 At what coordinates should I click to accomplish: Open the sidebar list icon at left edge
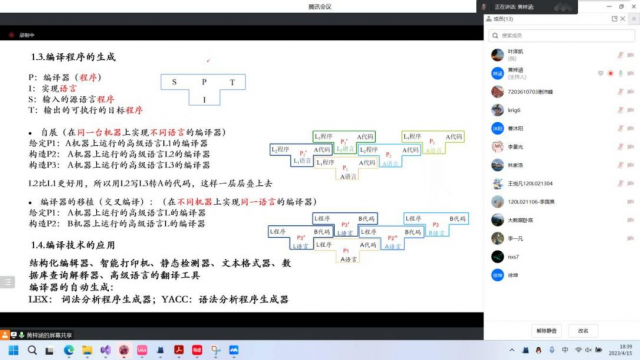[7, 282]
